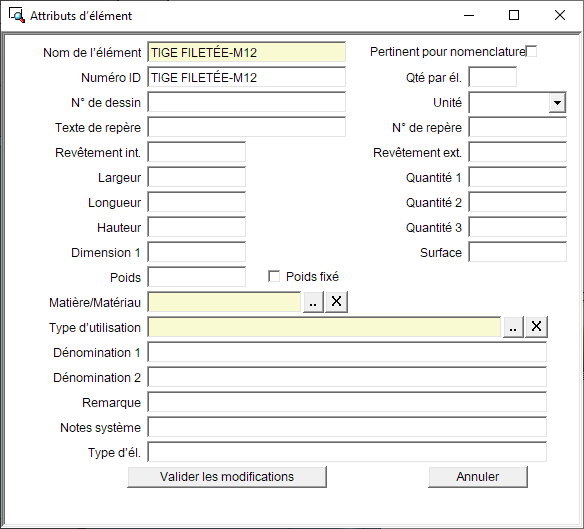
Task: Open the Unité dropdown list
Action: pos(557,102)
